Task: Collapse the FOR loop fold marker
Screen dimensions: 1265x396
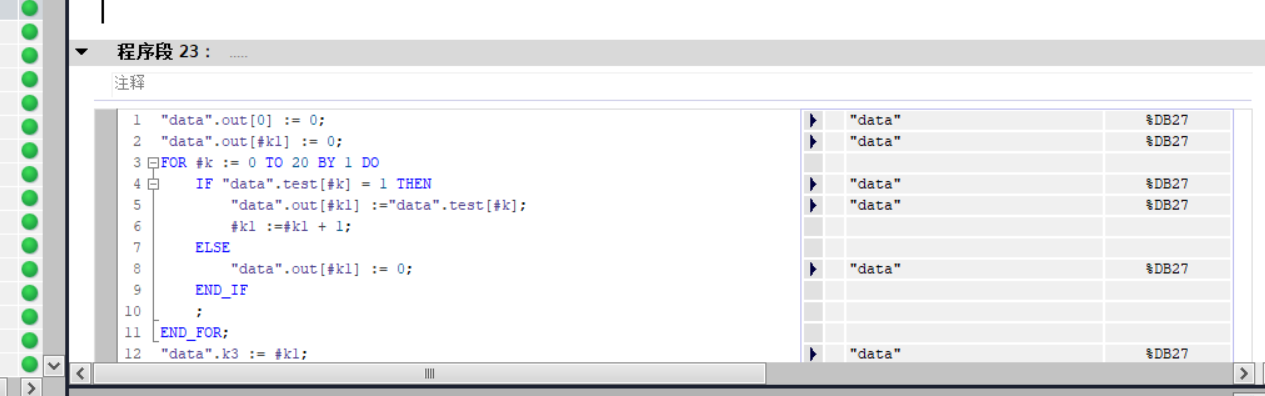Action: 152,163
